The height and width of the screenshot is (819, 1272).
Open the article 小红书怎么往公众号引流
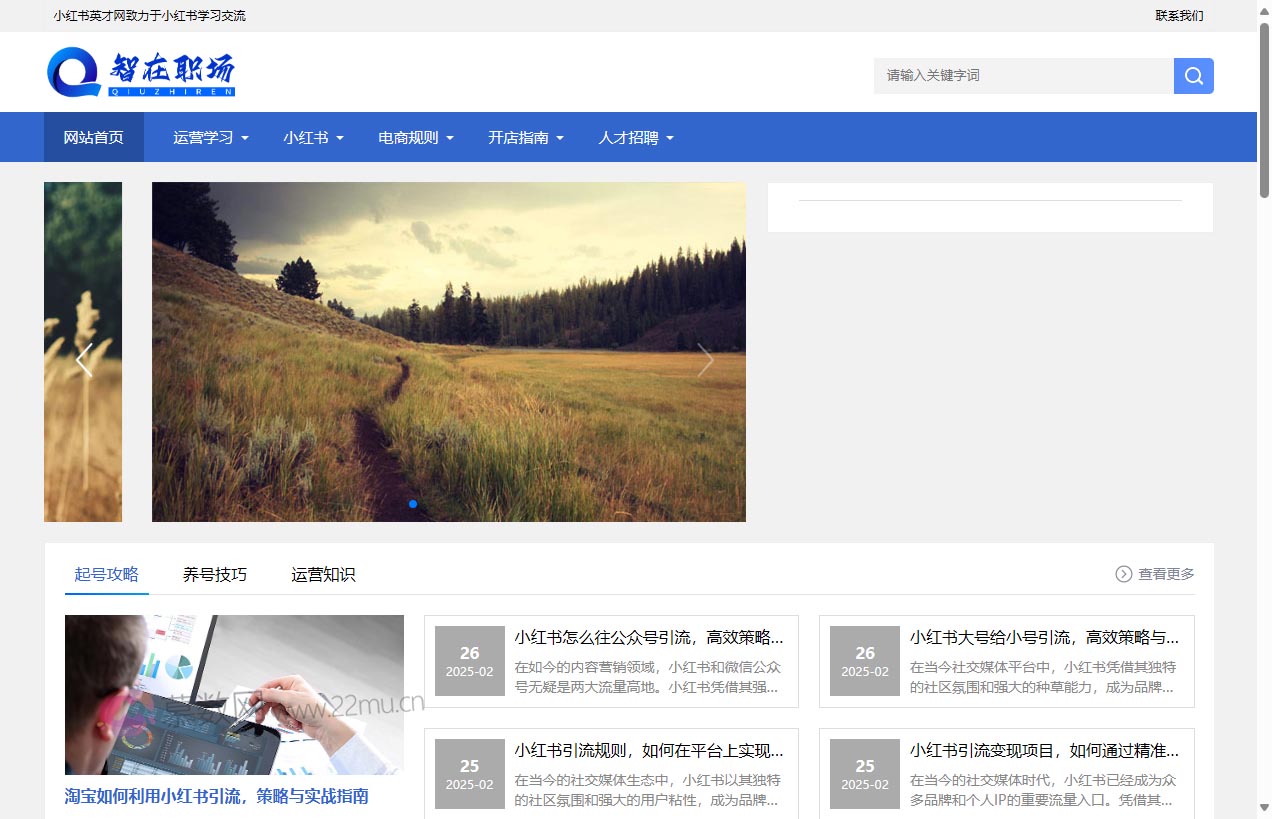pos(647,637)
